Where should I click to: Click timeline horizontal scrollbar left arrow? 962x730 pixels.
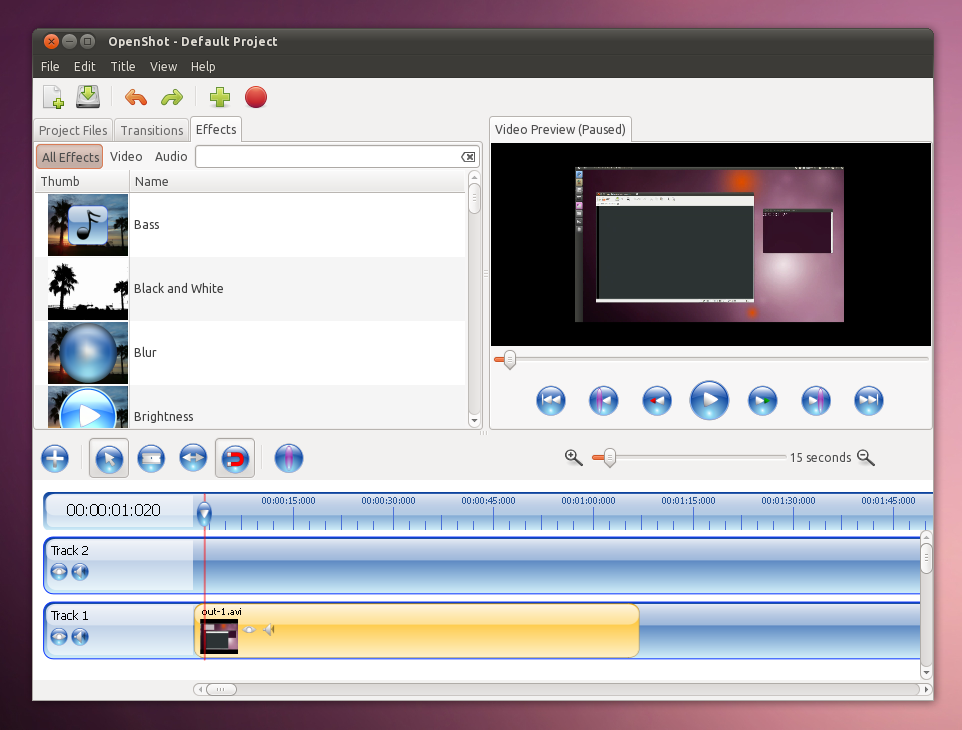[x=200, y=690]
